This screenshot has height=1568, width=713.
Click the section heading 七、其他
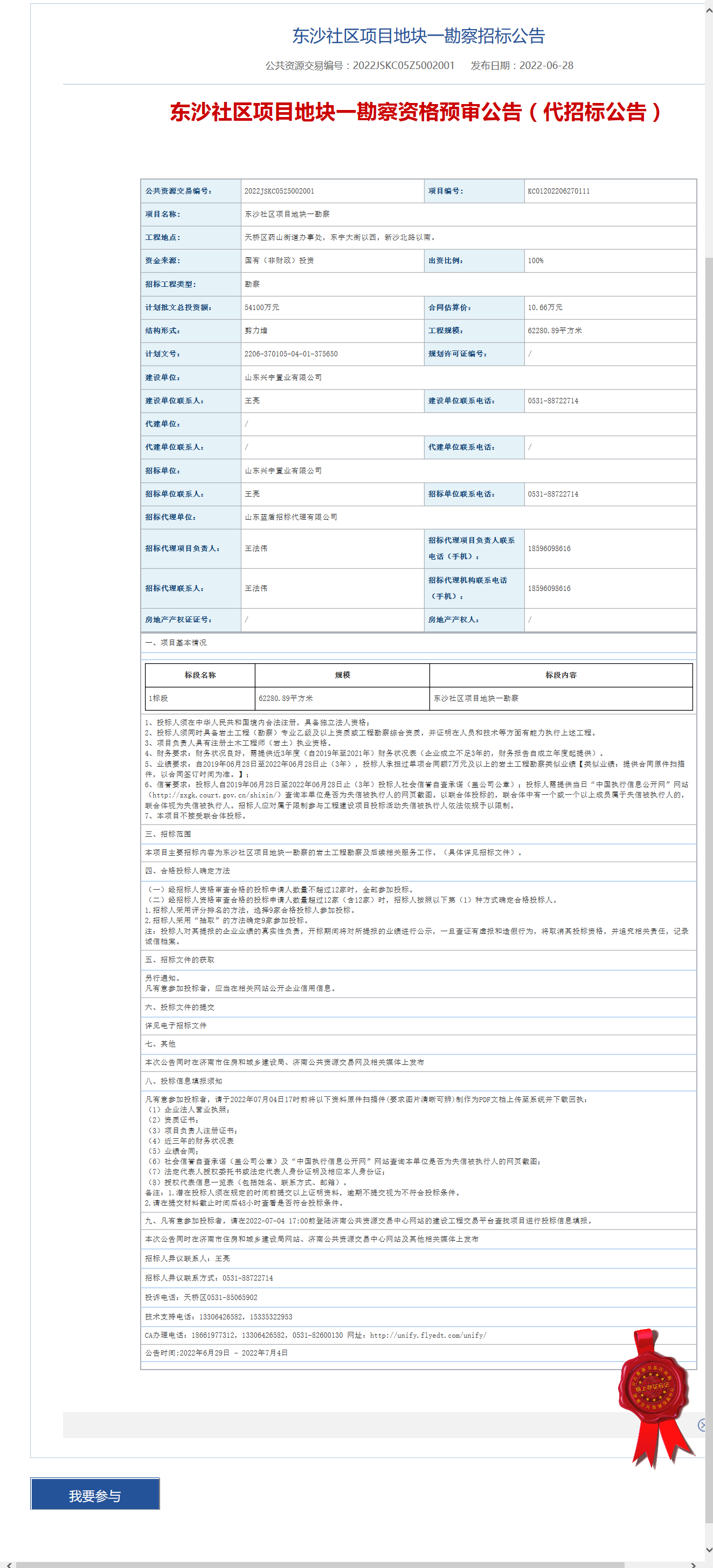tap(160, 1044)
